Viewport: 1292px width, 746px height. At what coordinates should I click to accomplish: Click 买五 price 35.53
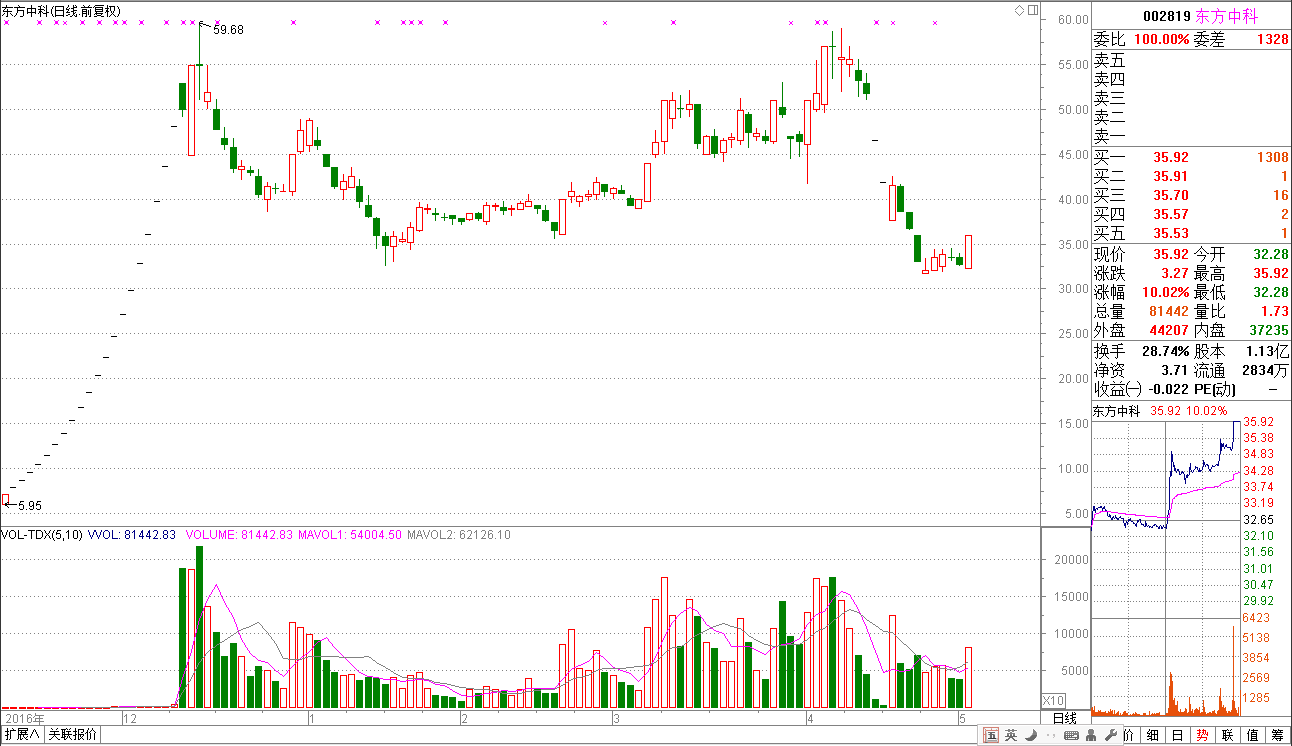coord(1171,234)
